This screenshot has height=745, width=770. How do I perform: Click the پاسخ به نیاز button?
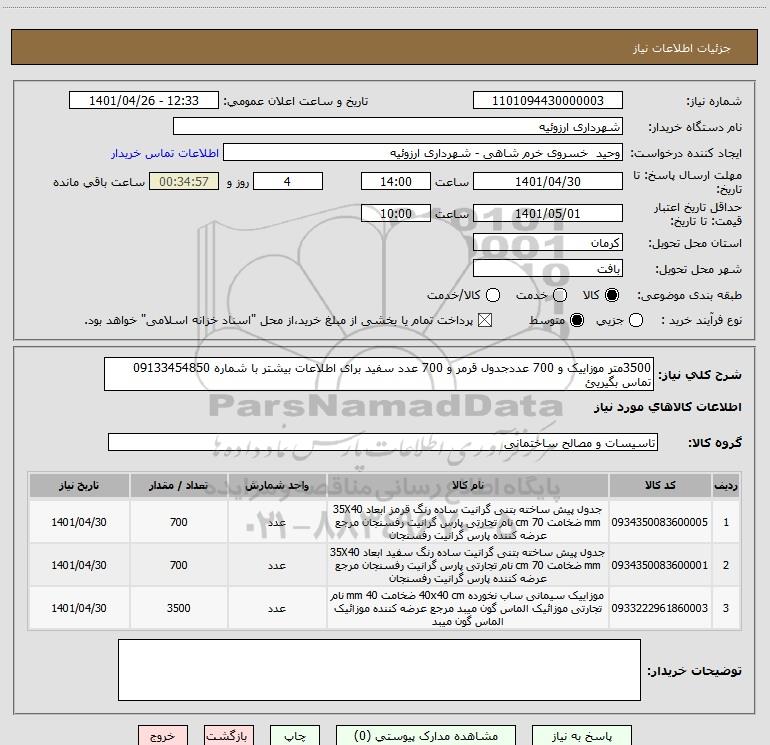tap(581, 736)
